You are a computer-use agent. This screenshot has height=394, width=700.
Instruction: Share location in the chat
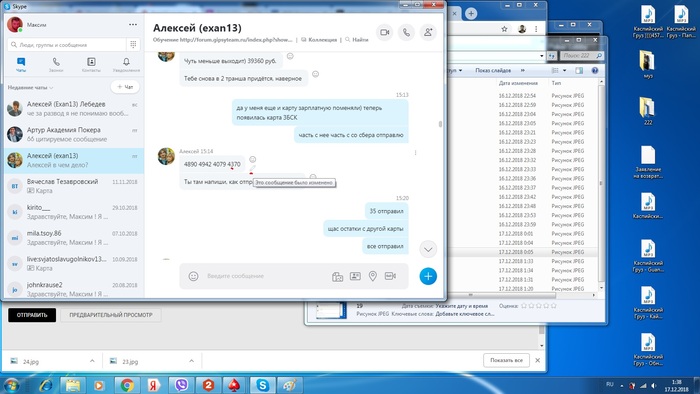pos(373,276)
